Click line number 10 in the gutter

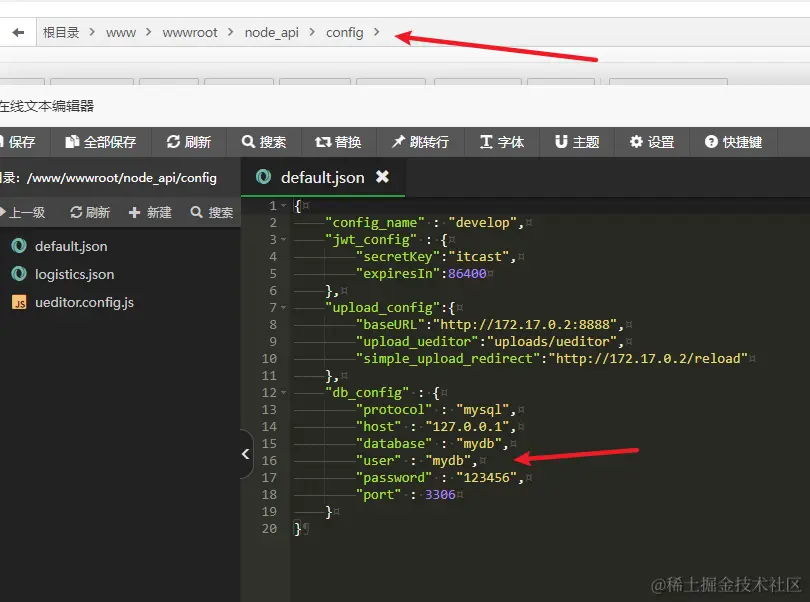click(x=269, y=359)
